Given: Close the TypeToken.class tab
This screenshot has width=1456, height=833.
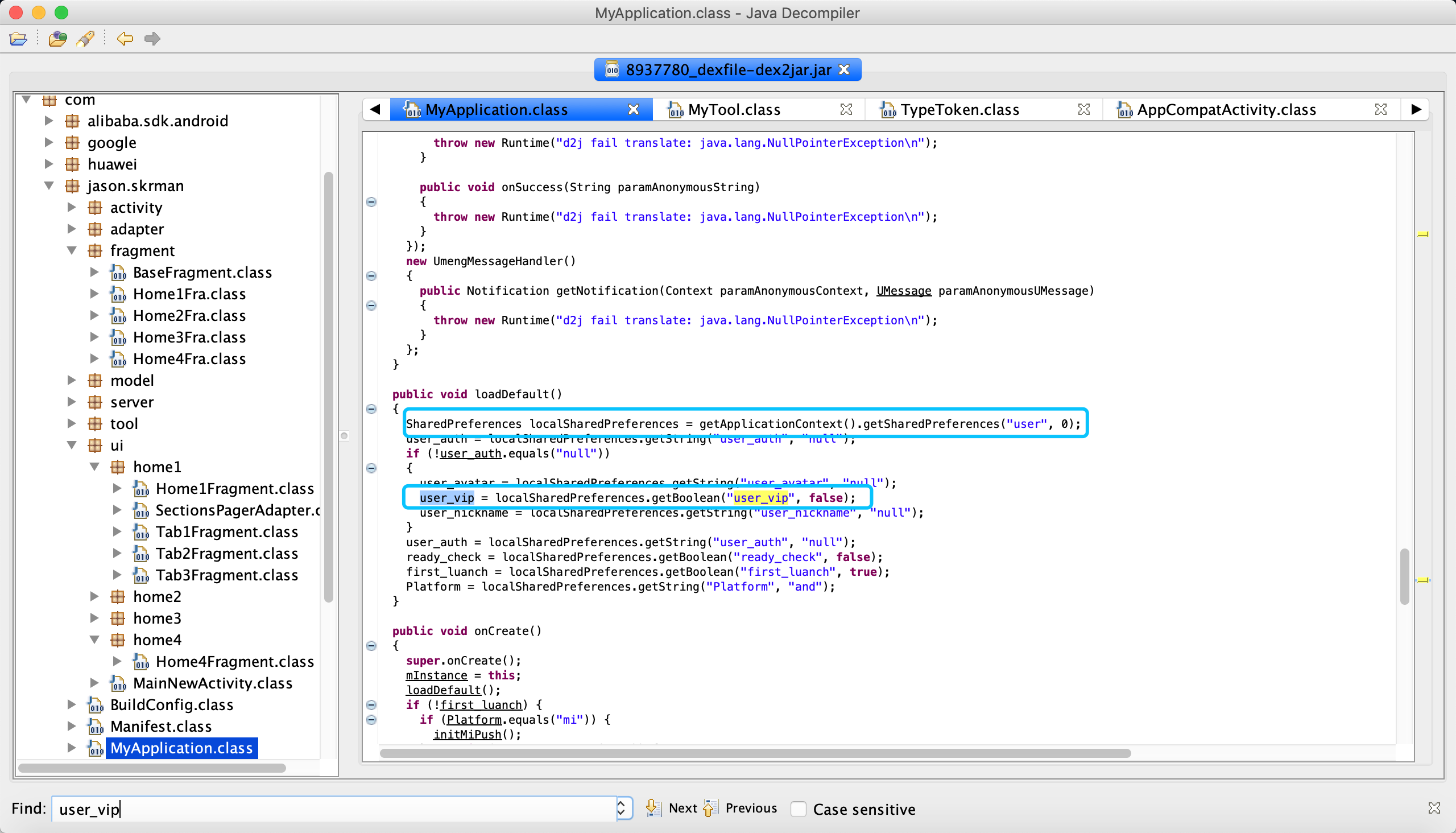Looking at the screenshot, I should tap(1083, 109).
